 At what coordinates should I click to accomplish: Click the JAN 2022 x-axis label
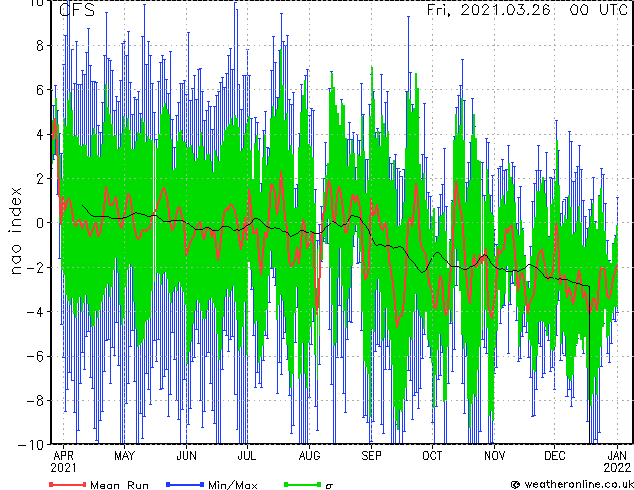point(617,462)
